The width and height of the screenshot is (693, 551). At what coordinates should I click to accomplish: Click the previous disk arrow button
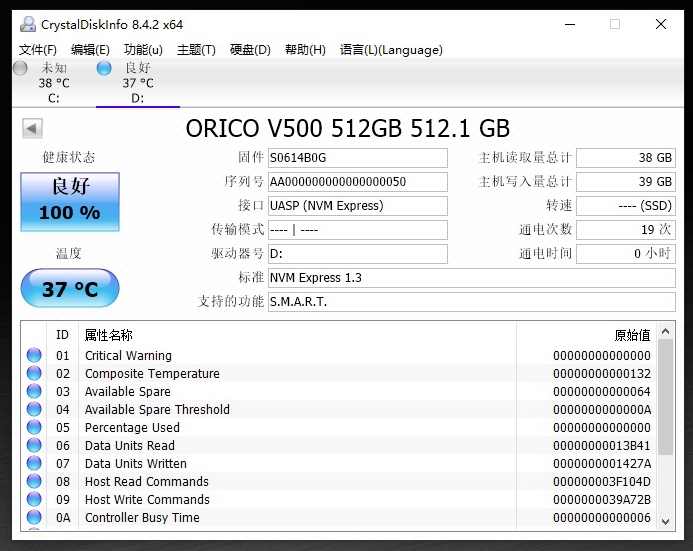[x=32, y=129]
